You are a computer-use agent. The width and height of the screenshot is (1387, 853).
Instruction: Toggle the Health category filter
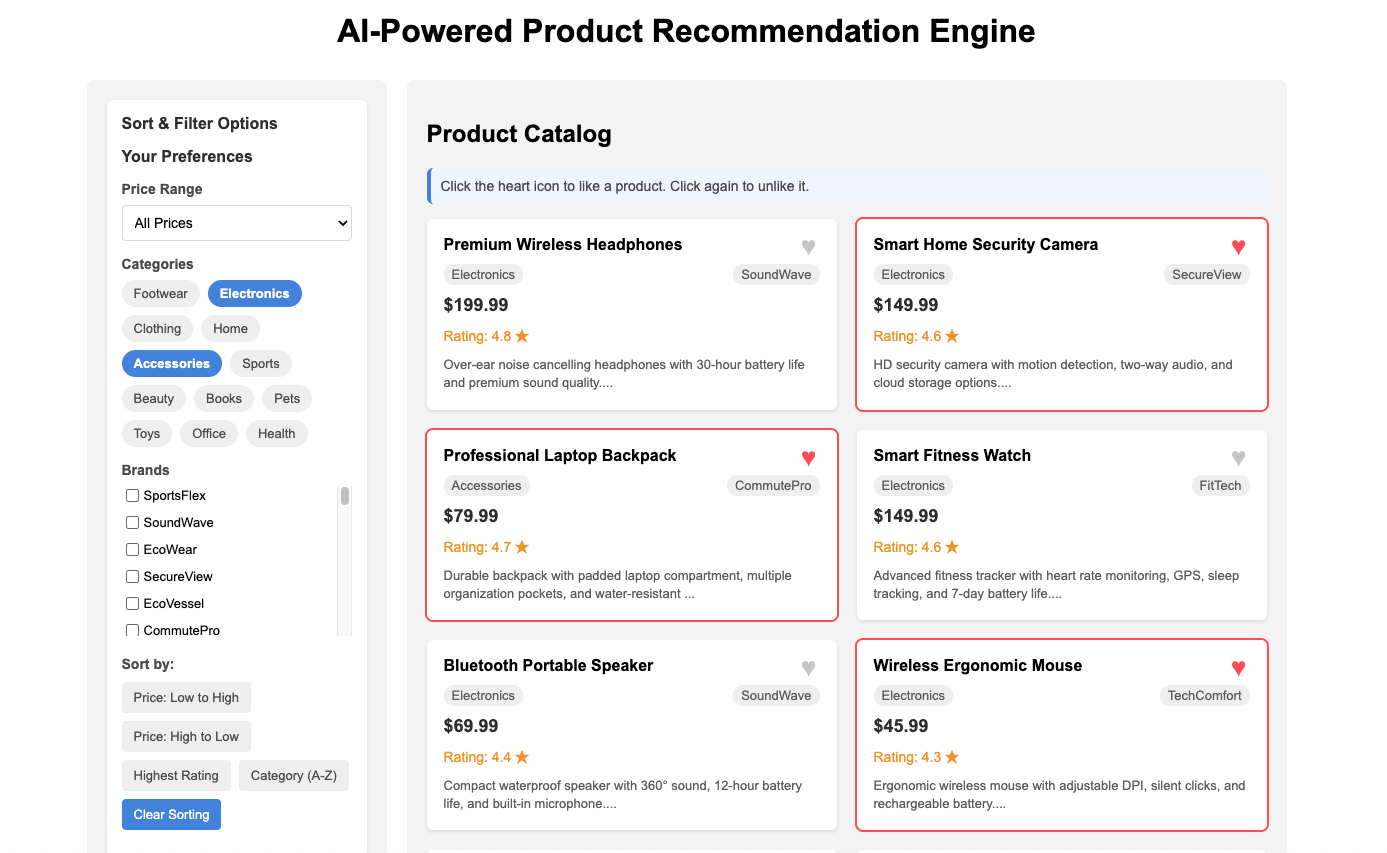click(277, 433)
